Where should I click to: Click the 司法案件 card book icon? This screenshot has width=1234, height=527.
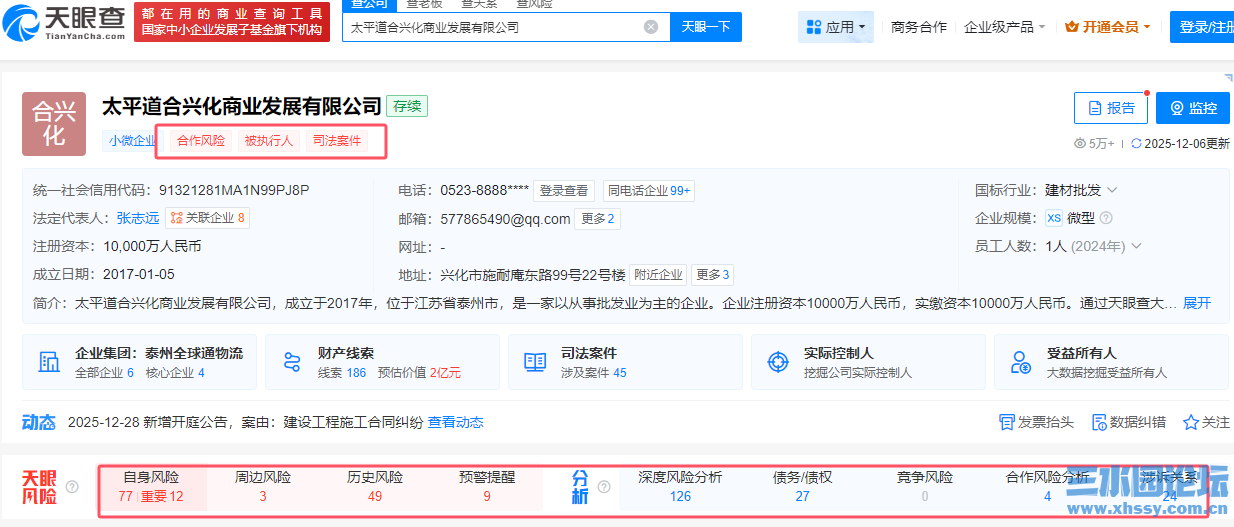point(535,362)
